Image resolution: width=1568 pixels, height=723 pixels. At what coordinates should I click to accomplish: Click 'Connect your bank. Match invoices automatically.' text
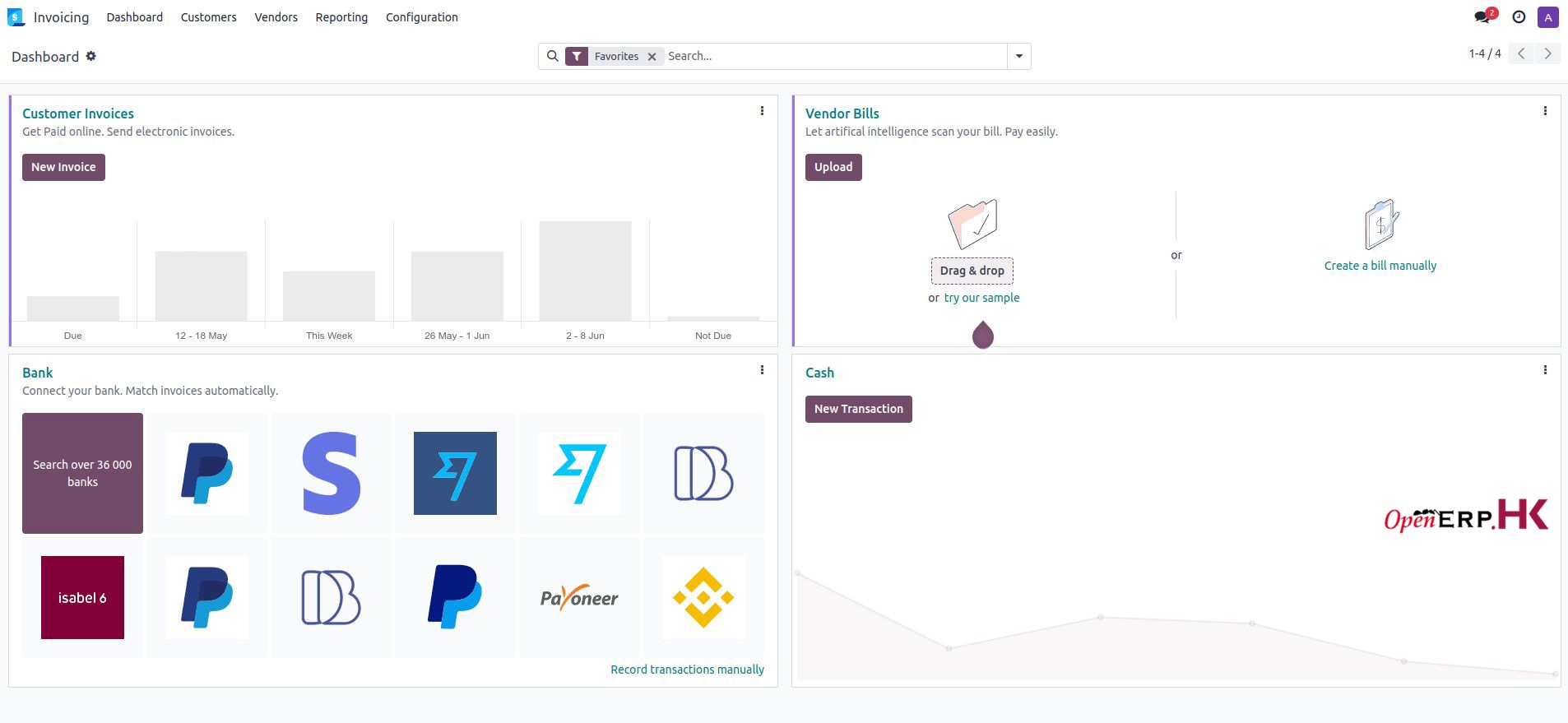(150, 391)
